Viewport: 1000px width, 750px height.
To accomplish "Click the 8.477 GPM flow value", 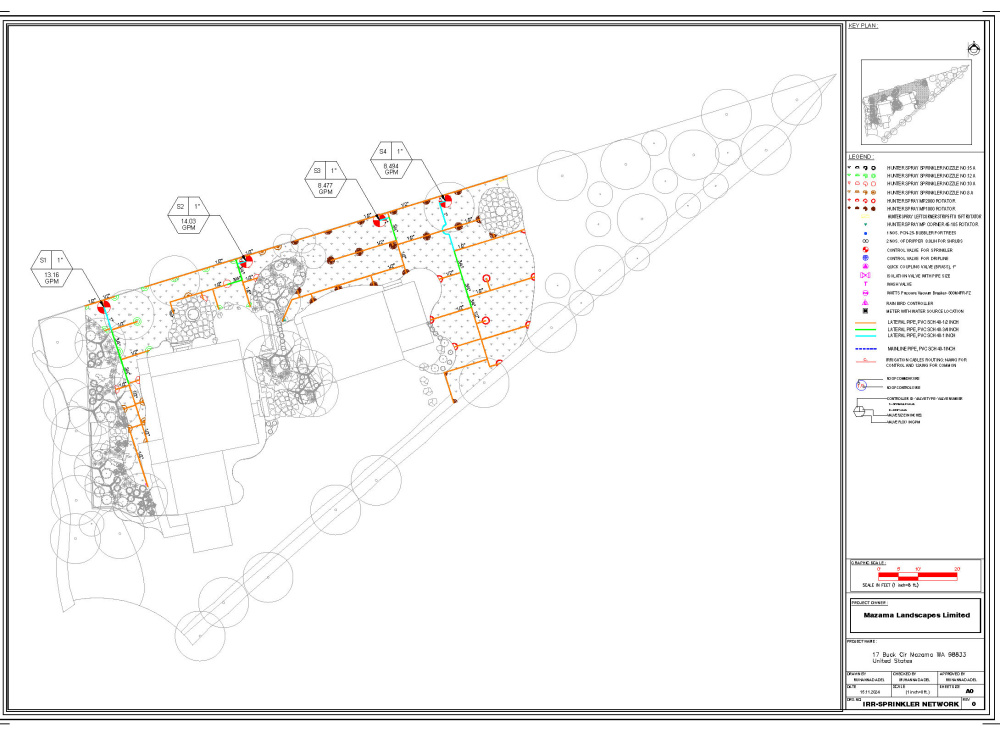I will 325,189.
